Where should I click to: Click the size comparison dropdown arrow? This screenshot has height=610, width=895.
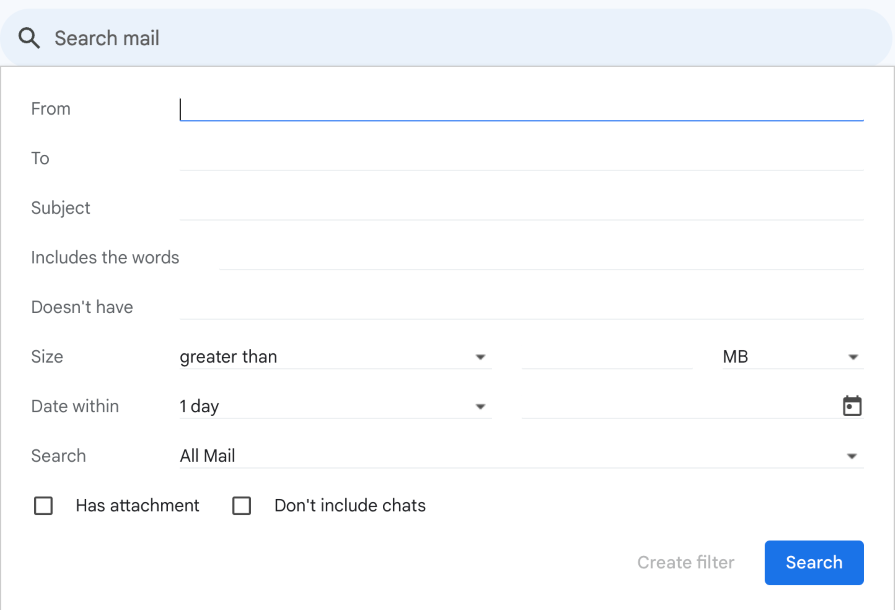[481, 356]
